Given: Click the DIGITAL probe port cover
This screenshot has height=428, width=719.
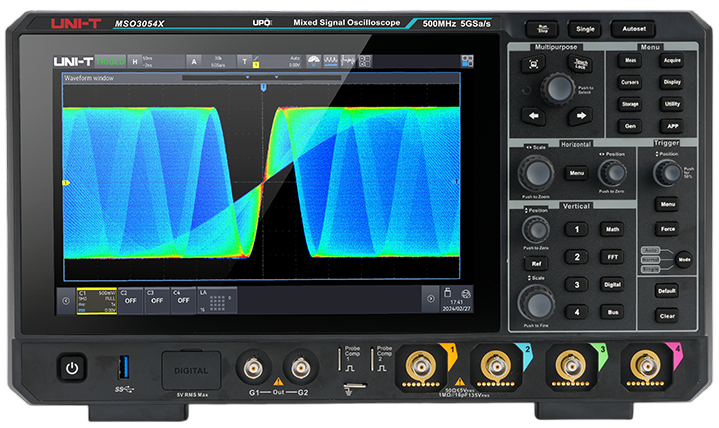Looking at the screenshot, I should (x=191, y=371).
